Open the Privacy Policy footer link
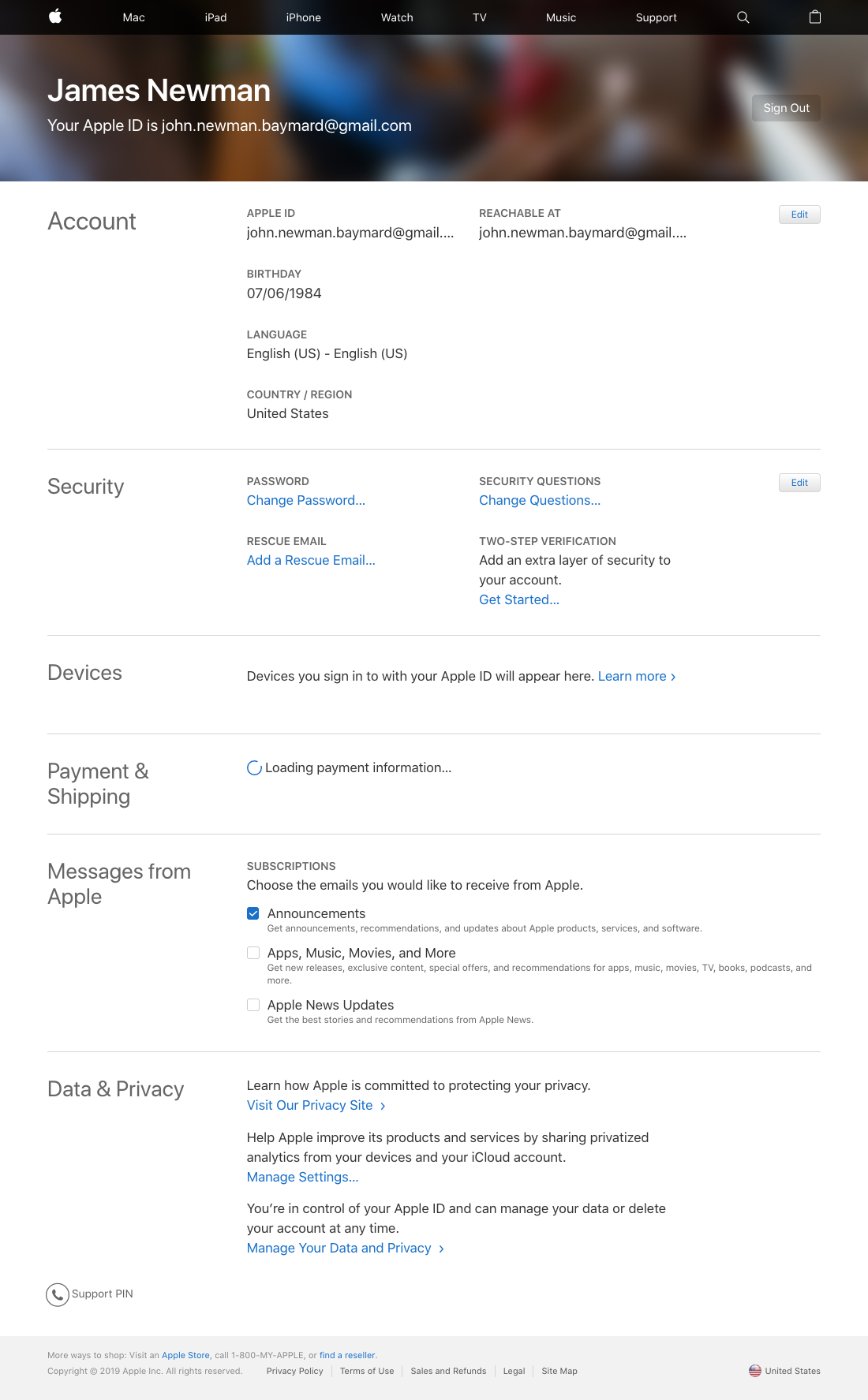 [x=294, y=1371]
